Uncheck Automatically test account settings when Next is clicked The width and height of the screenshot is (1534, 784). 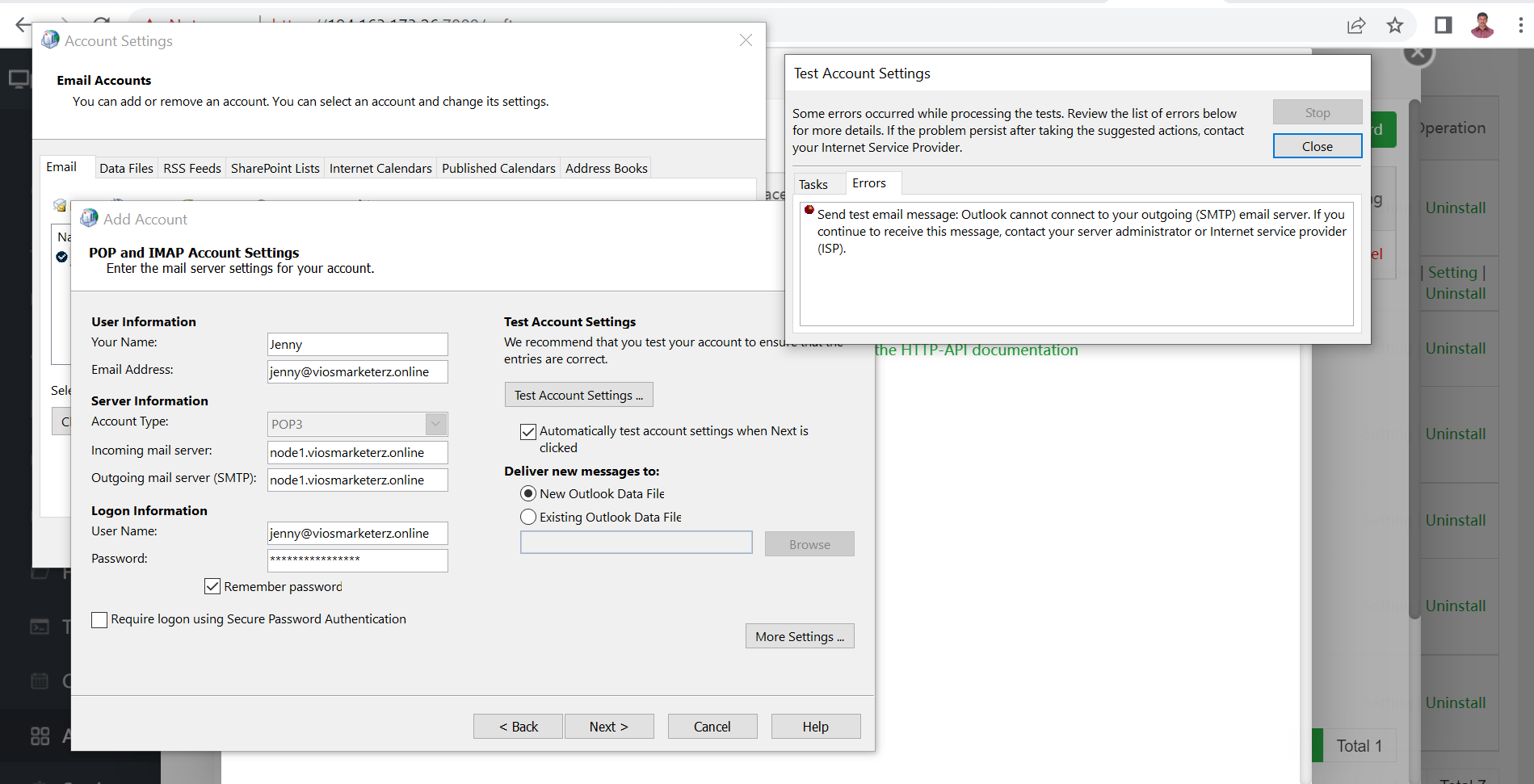tap(528, 431)
